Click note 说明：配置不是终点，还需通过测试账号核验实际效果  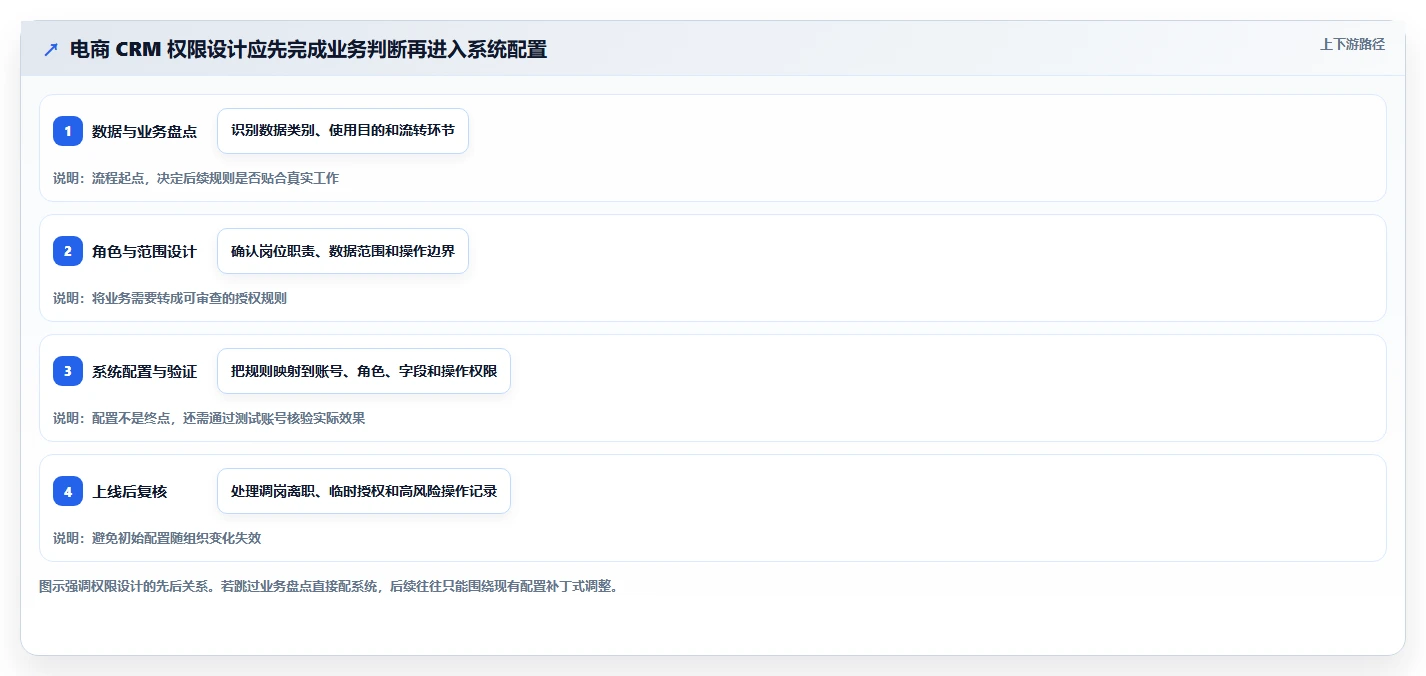pos(209,418)
